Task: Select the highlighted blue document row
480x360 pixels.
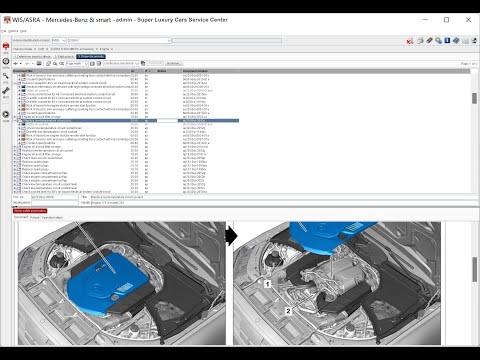Action: pos(126,120)
